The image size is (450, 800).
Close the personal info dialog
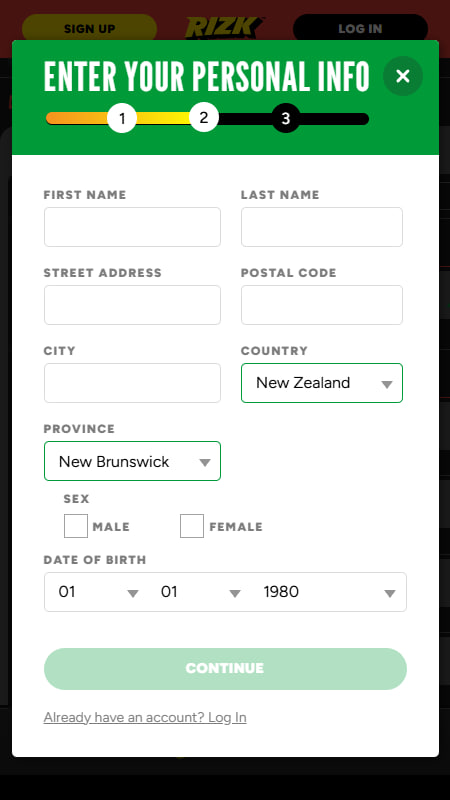point(403,76)
